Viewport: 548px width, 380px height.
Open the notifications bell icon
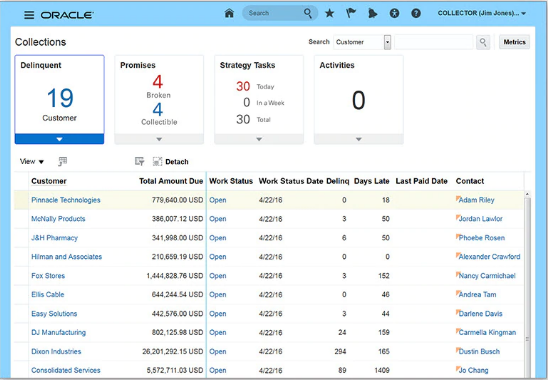click(x=373, y=13)
